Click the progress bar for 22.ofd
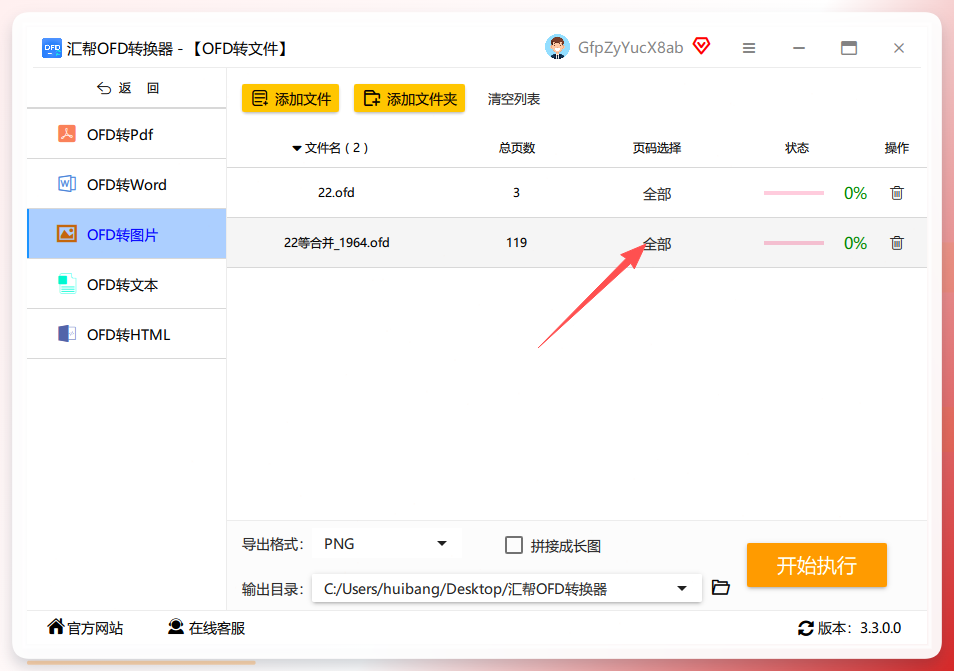This screenshot has width=954, height=671. point(793,193)
